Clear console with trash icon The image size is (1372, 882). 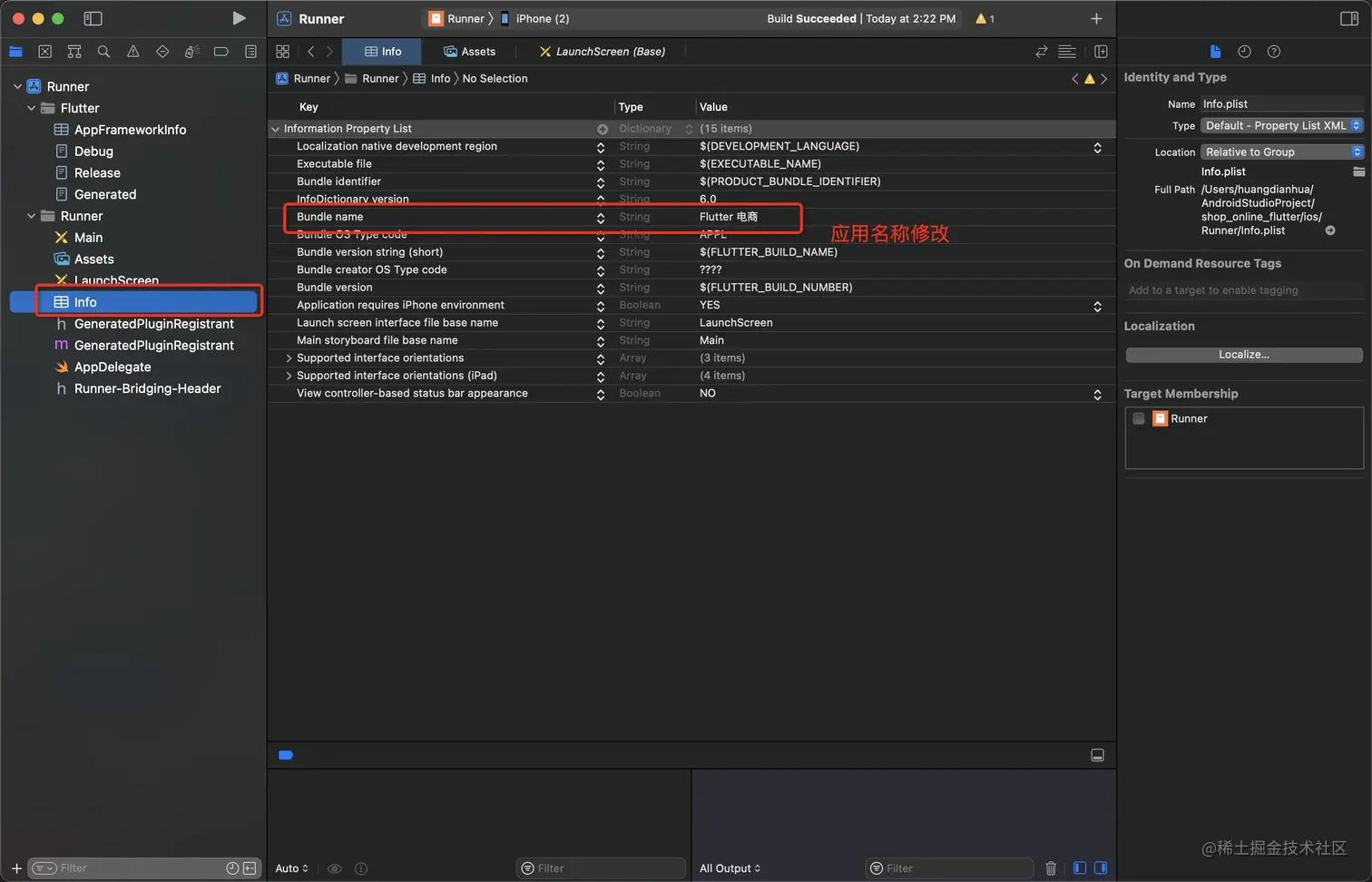[1051, 868]
